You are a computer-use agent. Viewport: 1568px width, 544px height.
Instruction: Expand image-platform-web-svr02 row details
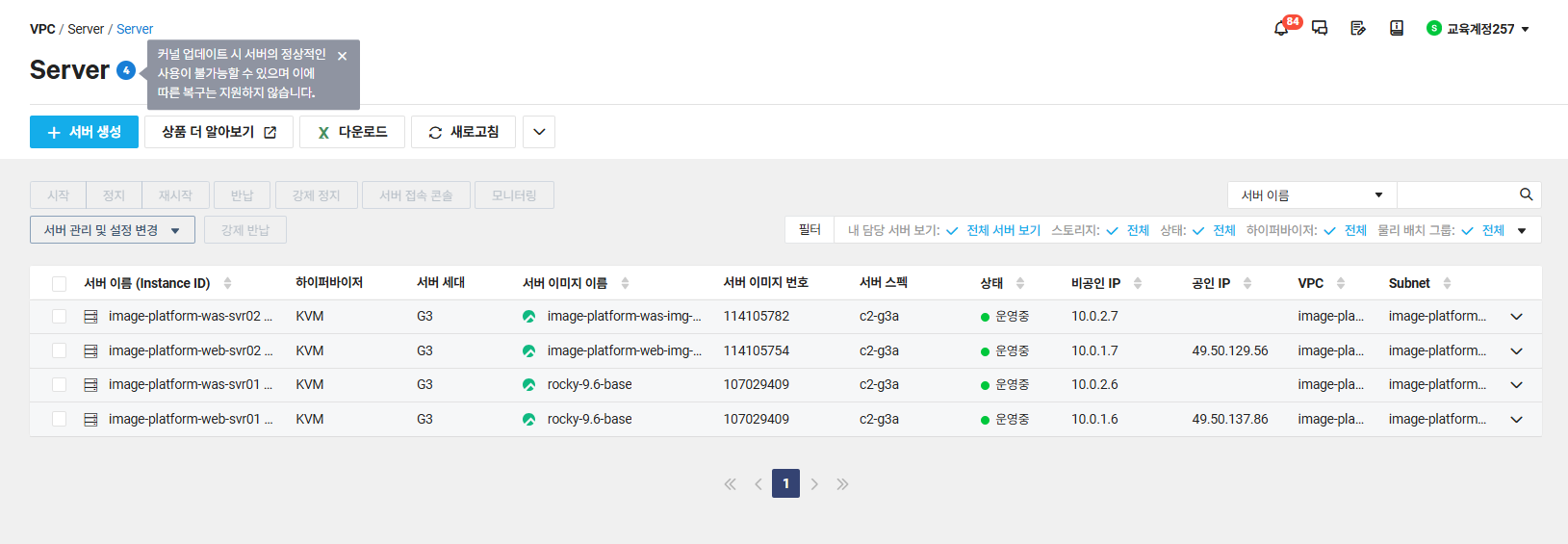[1517, 351]
